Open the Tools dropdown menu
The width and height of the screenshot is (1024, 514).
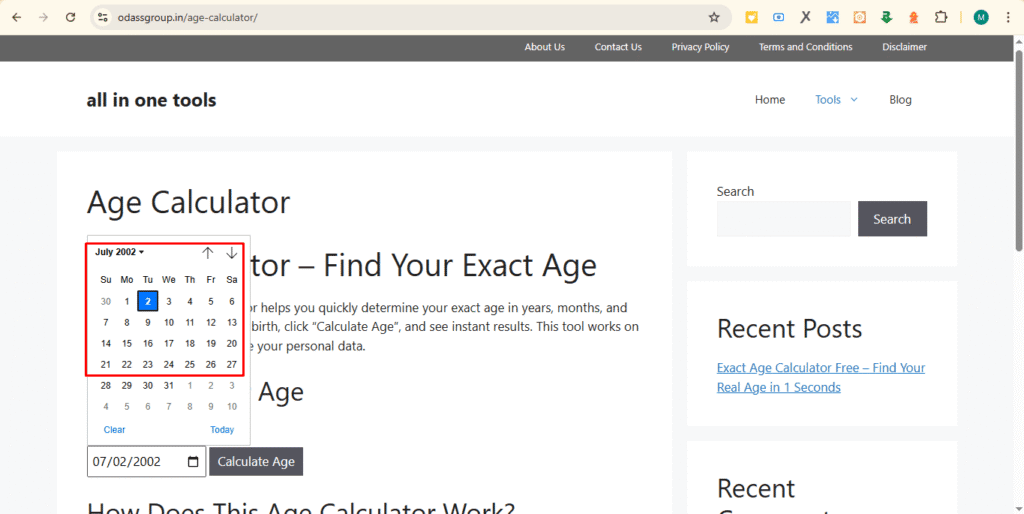836,100
